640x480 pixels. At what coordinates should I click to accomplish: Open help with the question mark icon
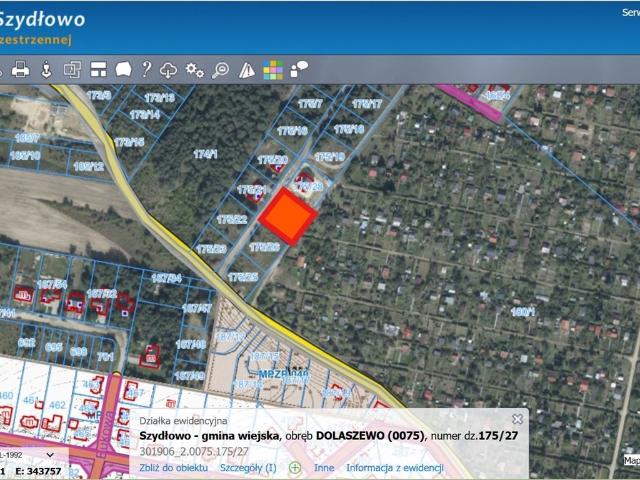(x=146, y=70)
